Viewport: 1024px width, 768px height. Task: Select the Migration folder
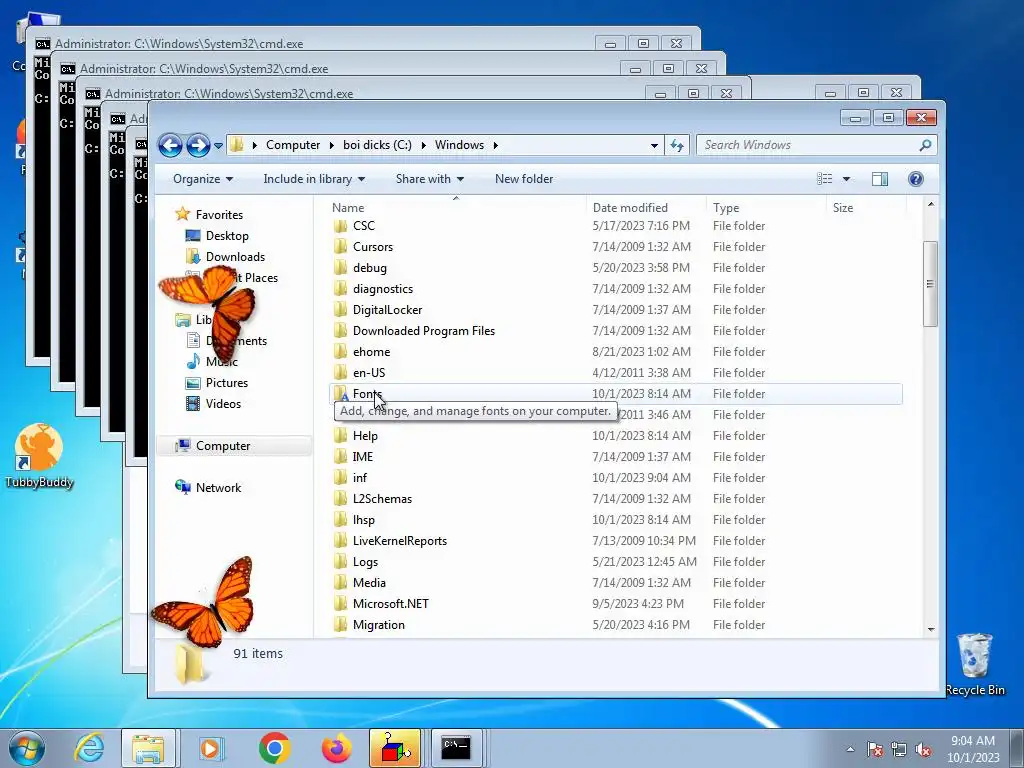pos(379,625)
